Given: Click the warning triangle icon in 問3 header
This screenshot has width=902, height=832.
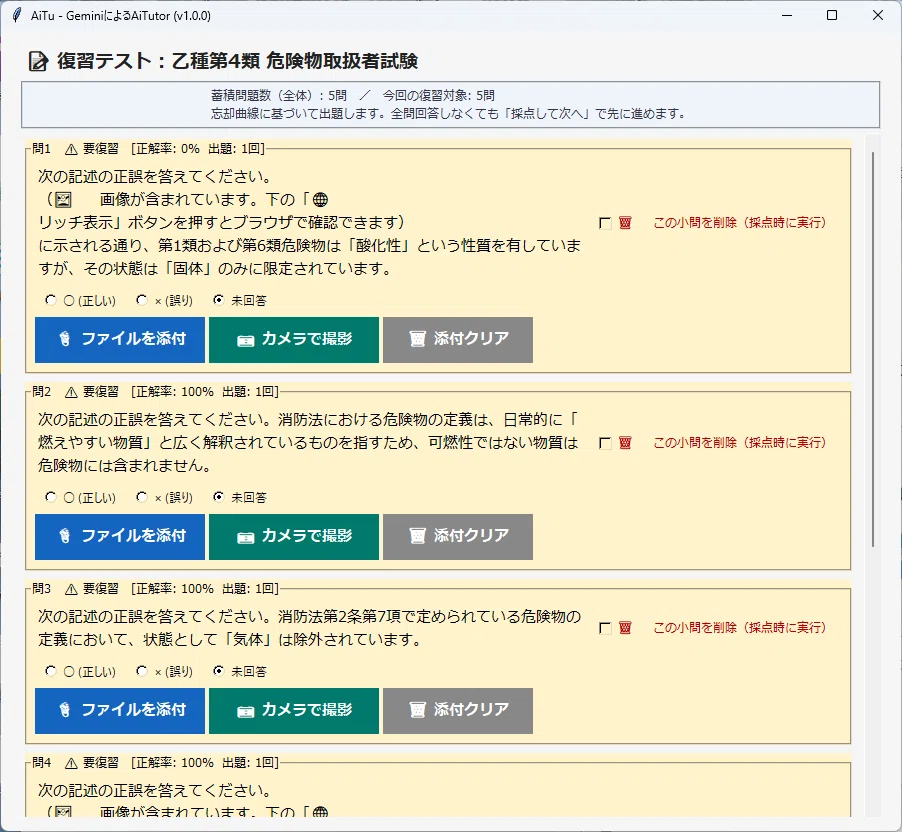Looking at the screenshot, I should [x=71, y=589].
